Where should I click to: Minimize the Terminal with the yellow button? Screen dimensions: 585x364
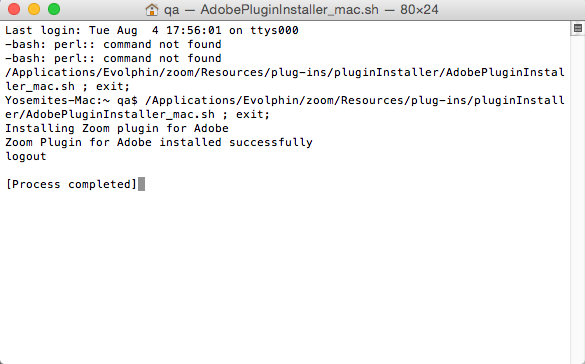34,9
